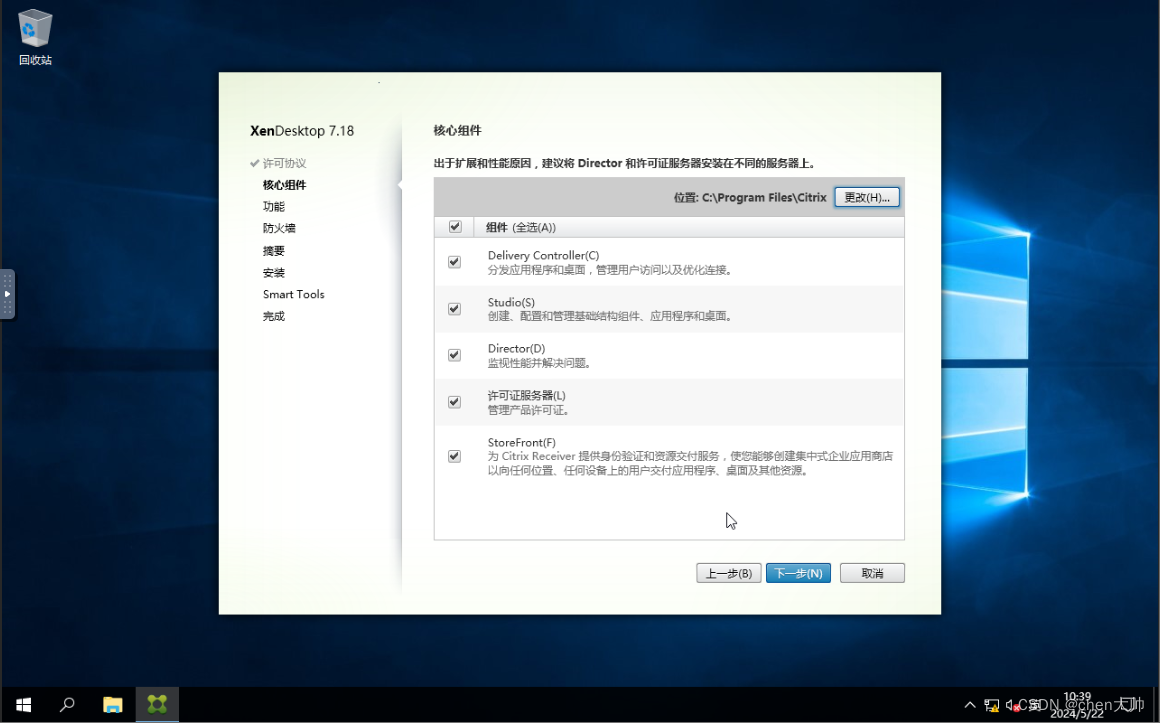Select the 摘要 step in sidebar

point(274,251)
